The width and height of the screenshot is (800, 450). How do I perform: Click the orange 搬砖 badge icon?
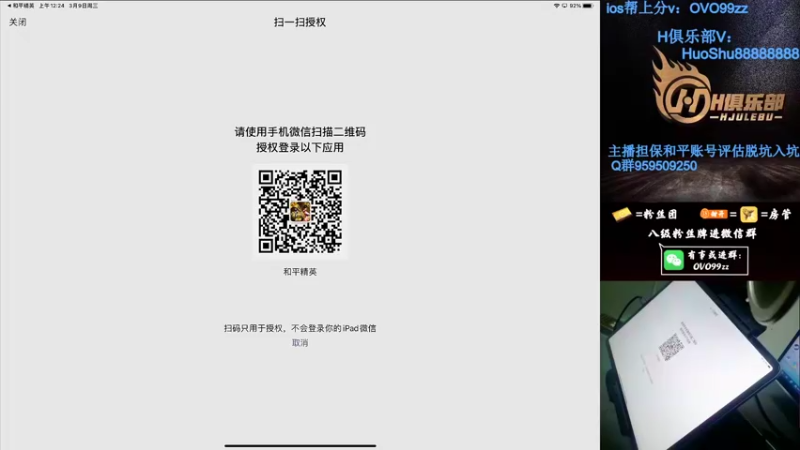click(714, 214)
